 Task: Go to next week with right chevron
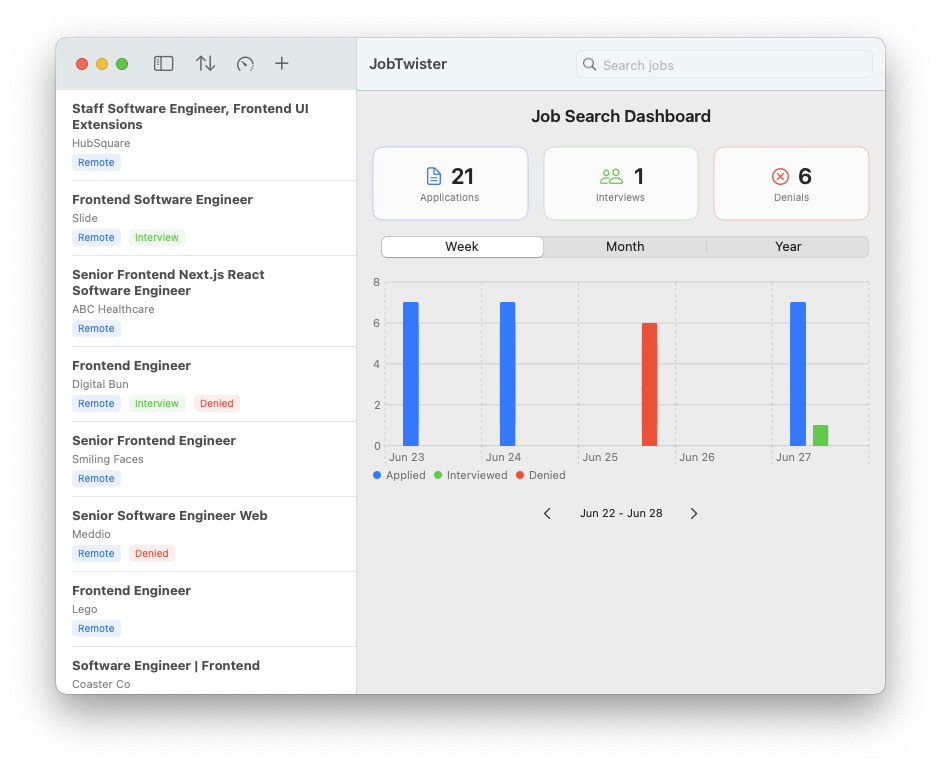694,514
